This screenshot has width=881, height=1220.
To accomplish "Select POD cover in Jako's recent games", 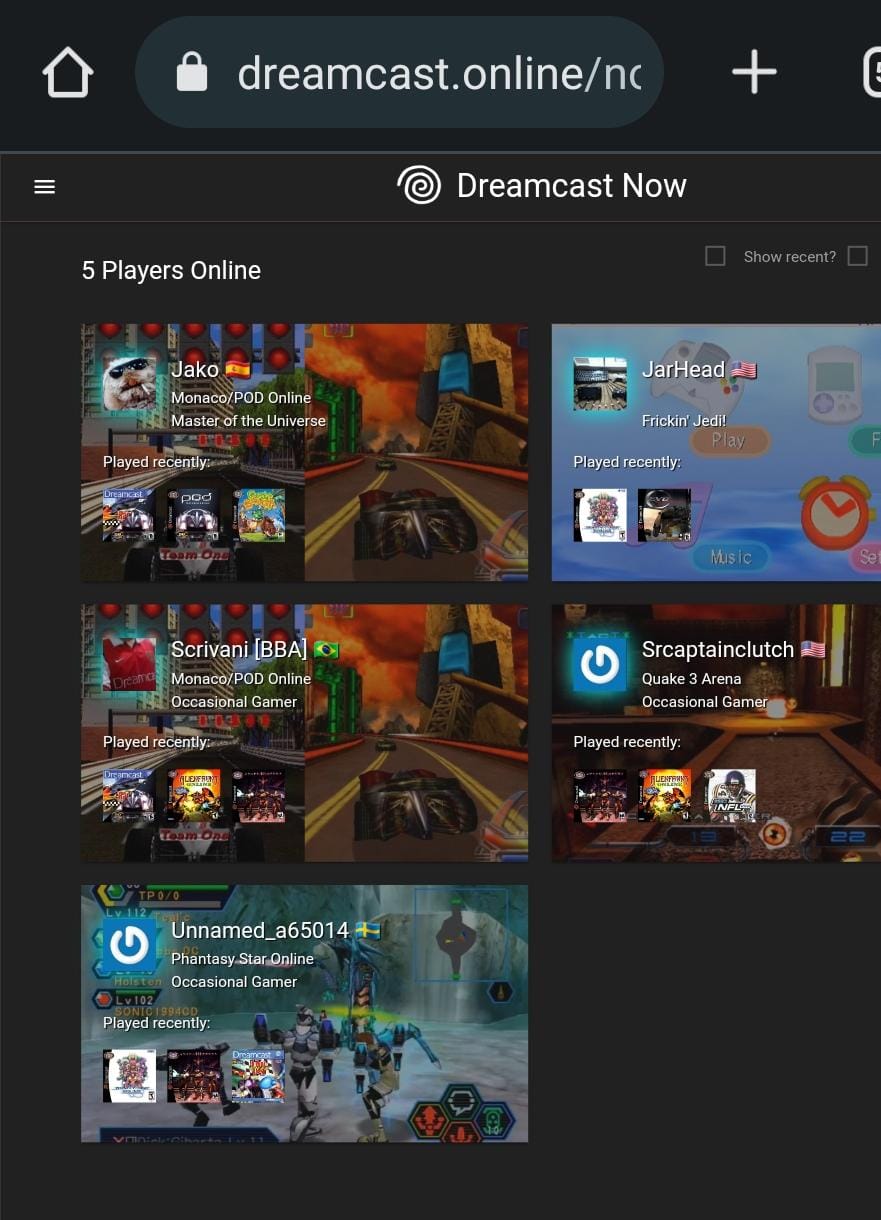I will 193,515.
